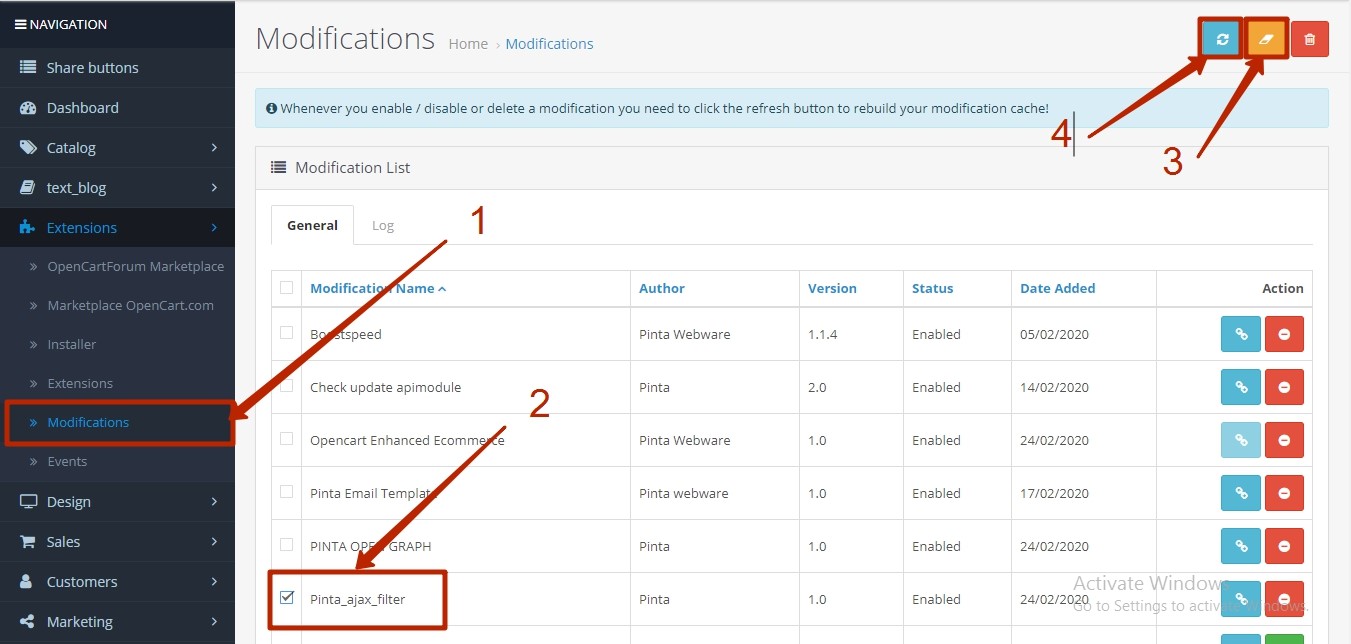Click the 2.0 version cell
This screenshot has height=644, width=1351.
(x=851, y=387)
